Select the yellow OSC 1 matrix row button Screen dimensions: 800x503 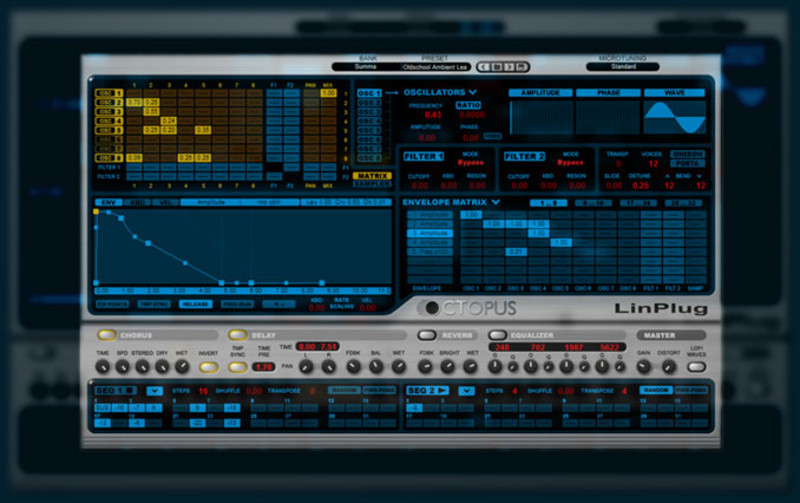pyautogui.click(x=108, y=93)
